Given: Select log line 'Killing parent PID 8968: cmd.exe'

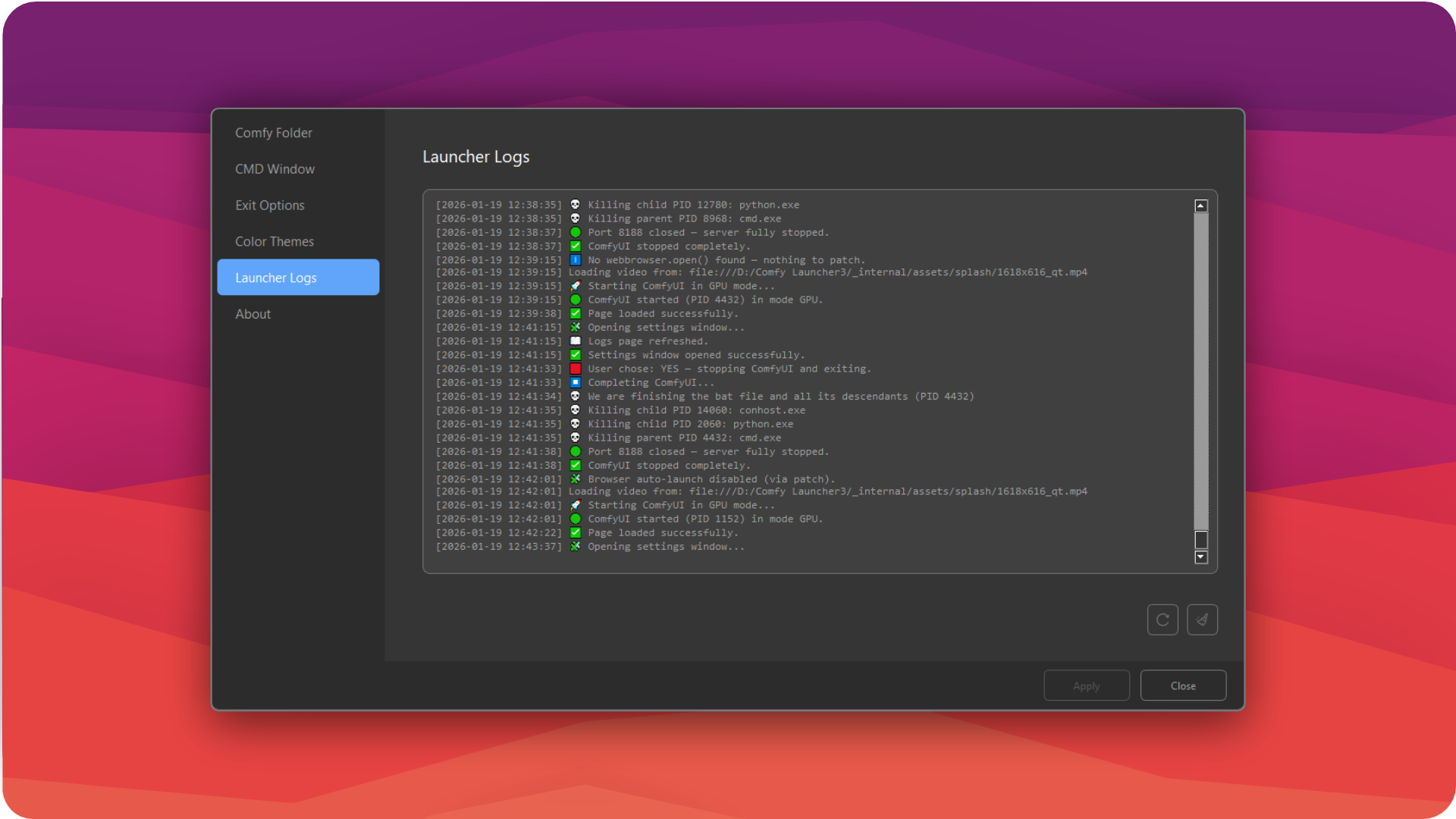Looking at the screenshot, I should point(608,218).
